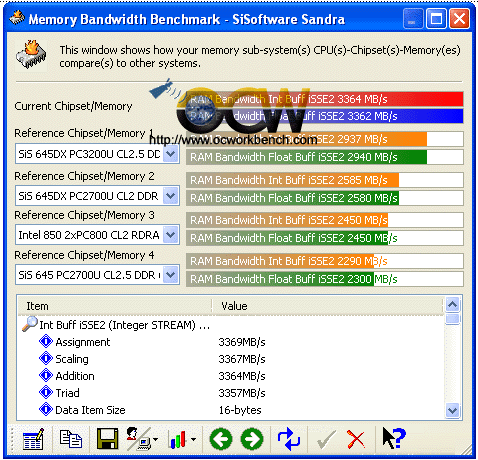Click the Value column header

(x=328, y=306)
